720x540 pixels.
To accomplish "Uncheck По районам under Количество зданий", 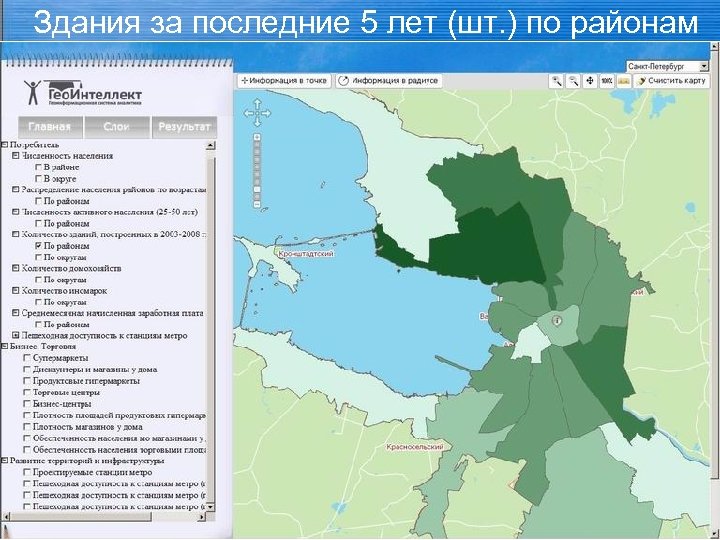I will click(39, 246).
